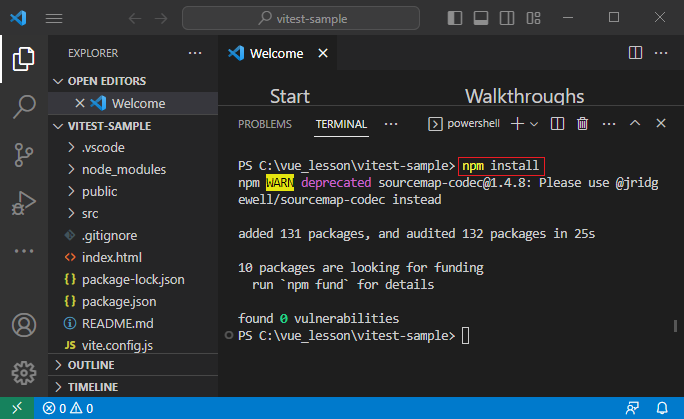This screenshot has height=419, width=684.
Task: Toggle primary side bar layout icon
Action: point(455,18)
